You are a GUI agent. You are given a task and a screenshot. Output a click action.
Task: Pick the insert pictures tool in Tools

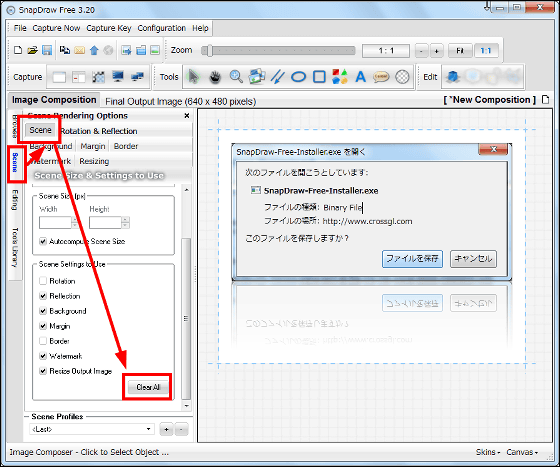[x=257, y=76]
